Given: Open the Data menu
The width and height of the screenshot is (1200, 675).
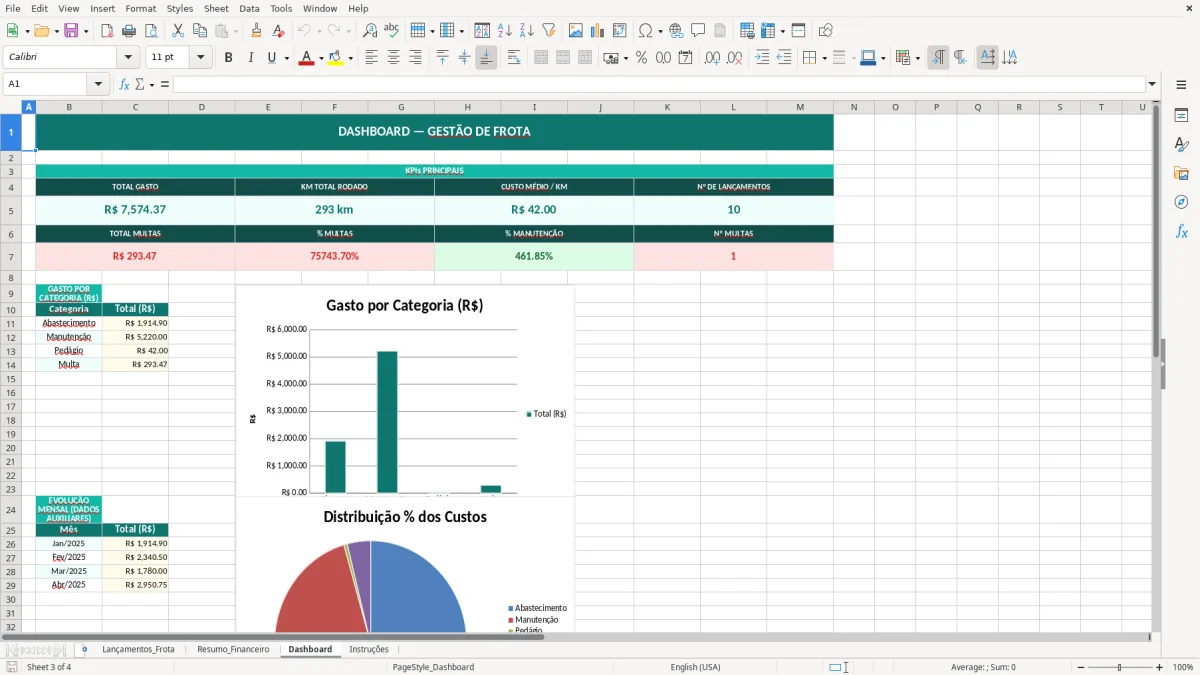Looking at the screenshot, I should 249,8.
